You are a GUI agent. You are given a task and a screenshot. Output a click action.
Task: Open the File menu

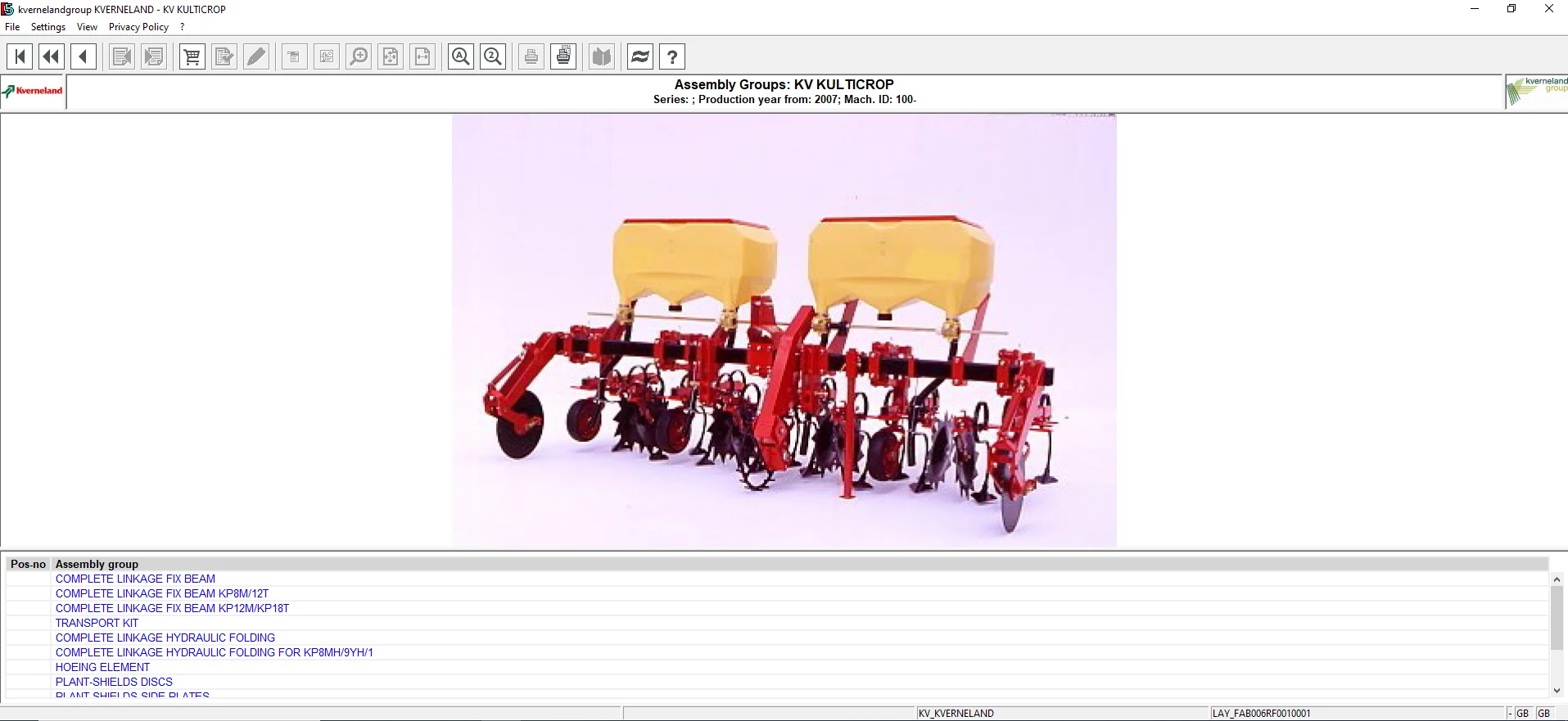click(12, 27)
